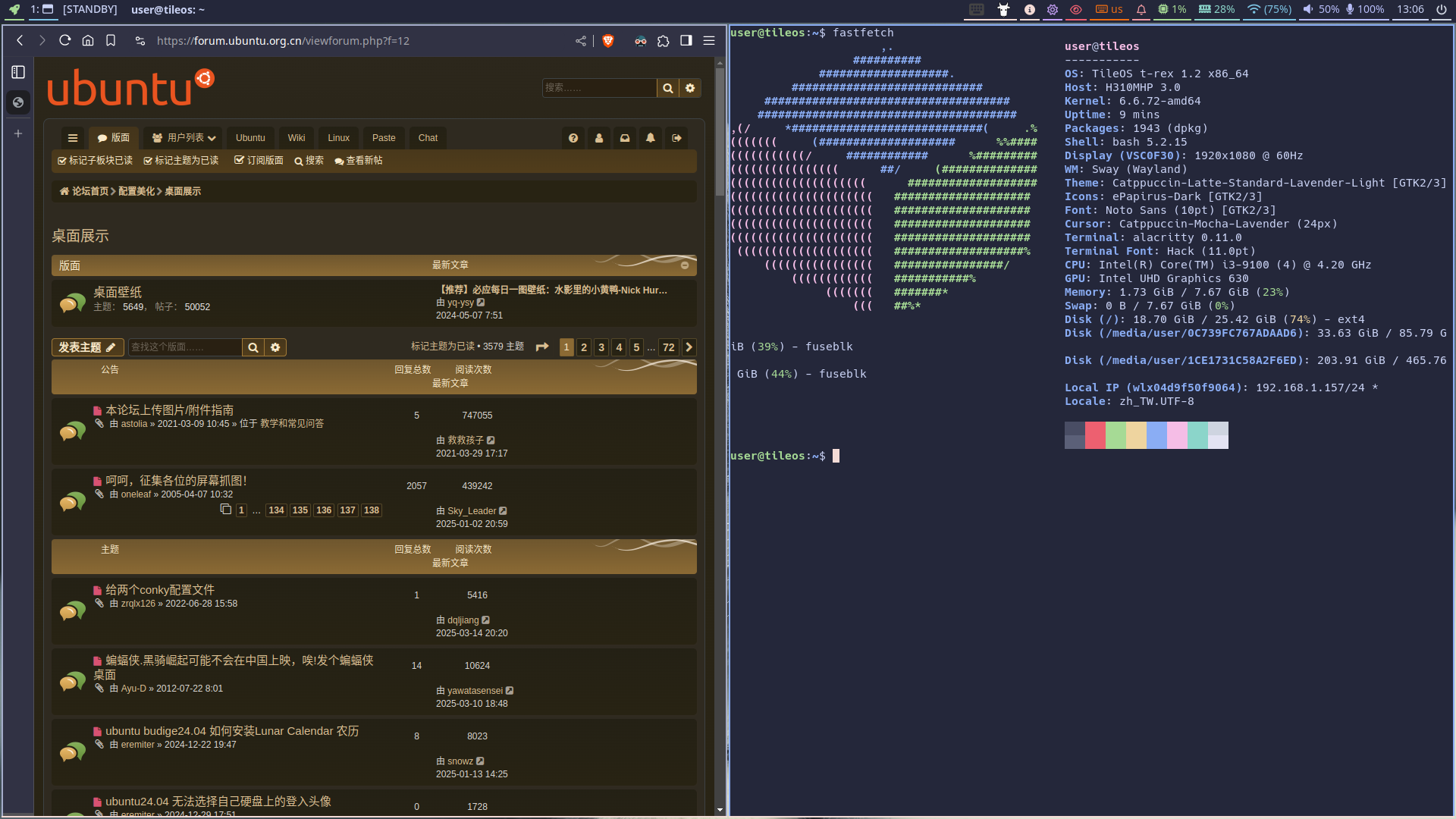Toggle the system bar notification bell
The height and width of the screenshot is (819, 1456).
(x=1141, y=9)
